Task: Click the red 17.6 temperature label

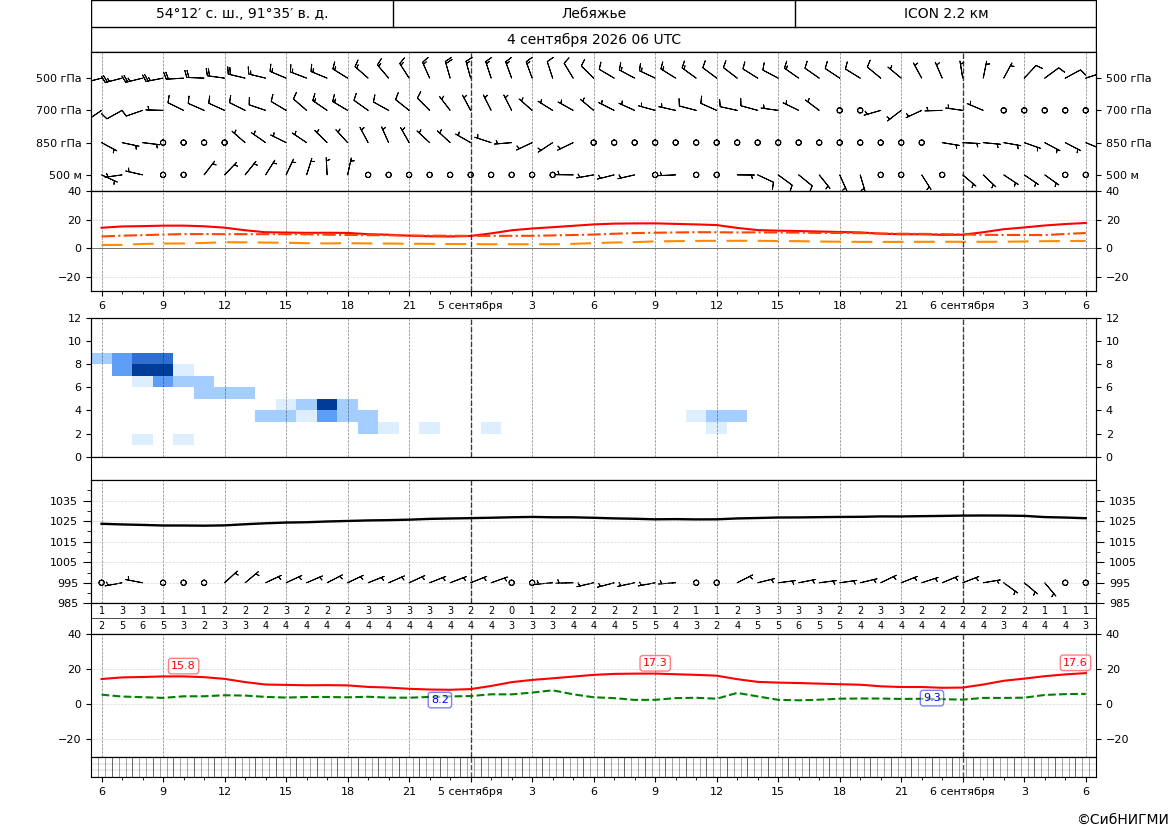Action: coord(1074,662)
